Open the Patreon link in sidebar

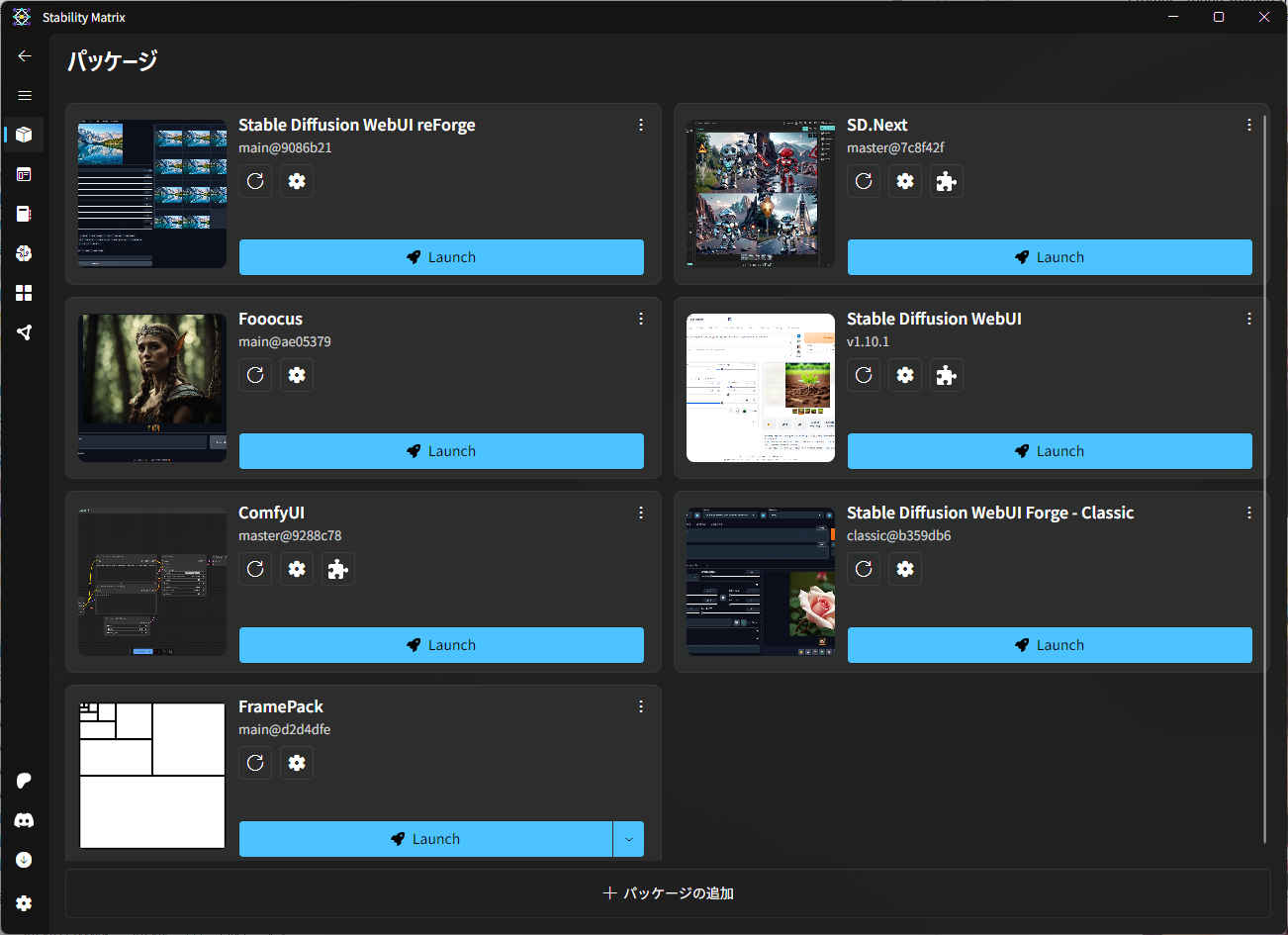24,781
